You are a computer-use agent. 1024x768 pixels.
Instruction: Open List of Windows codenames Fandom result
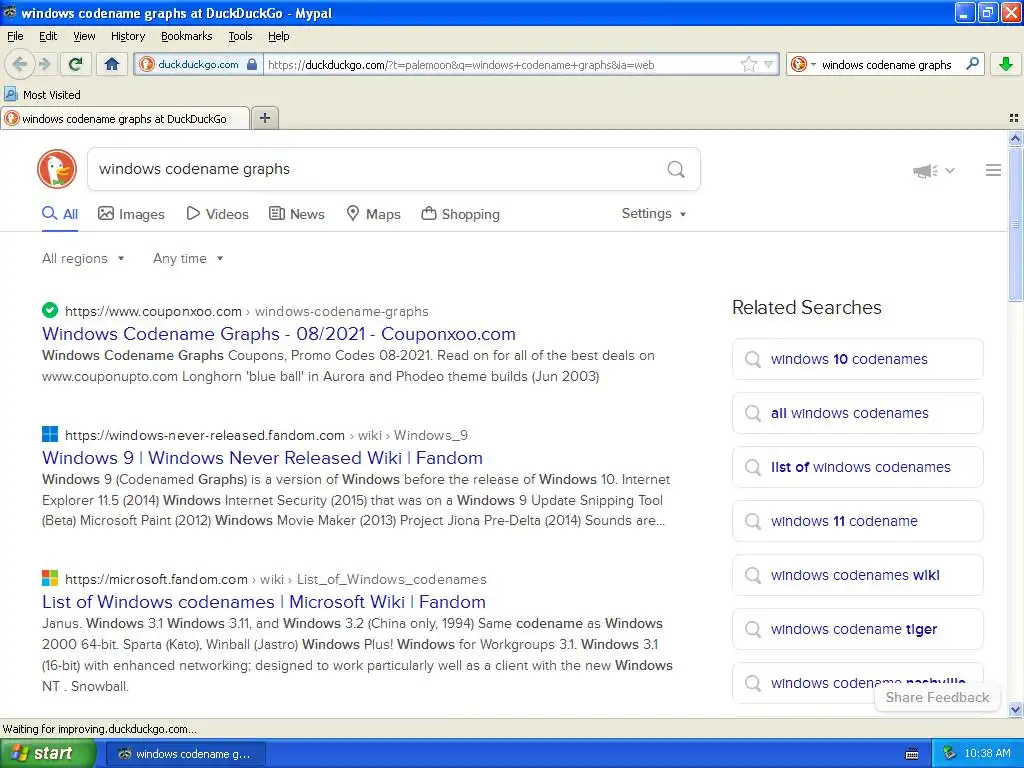point(264,601)
